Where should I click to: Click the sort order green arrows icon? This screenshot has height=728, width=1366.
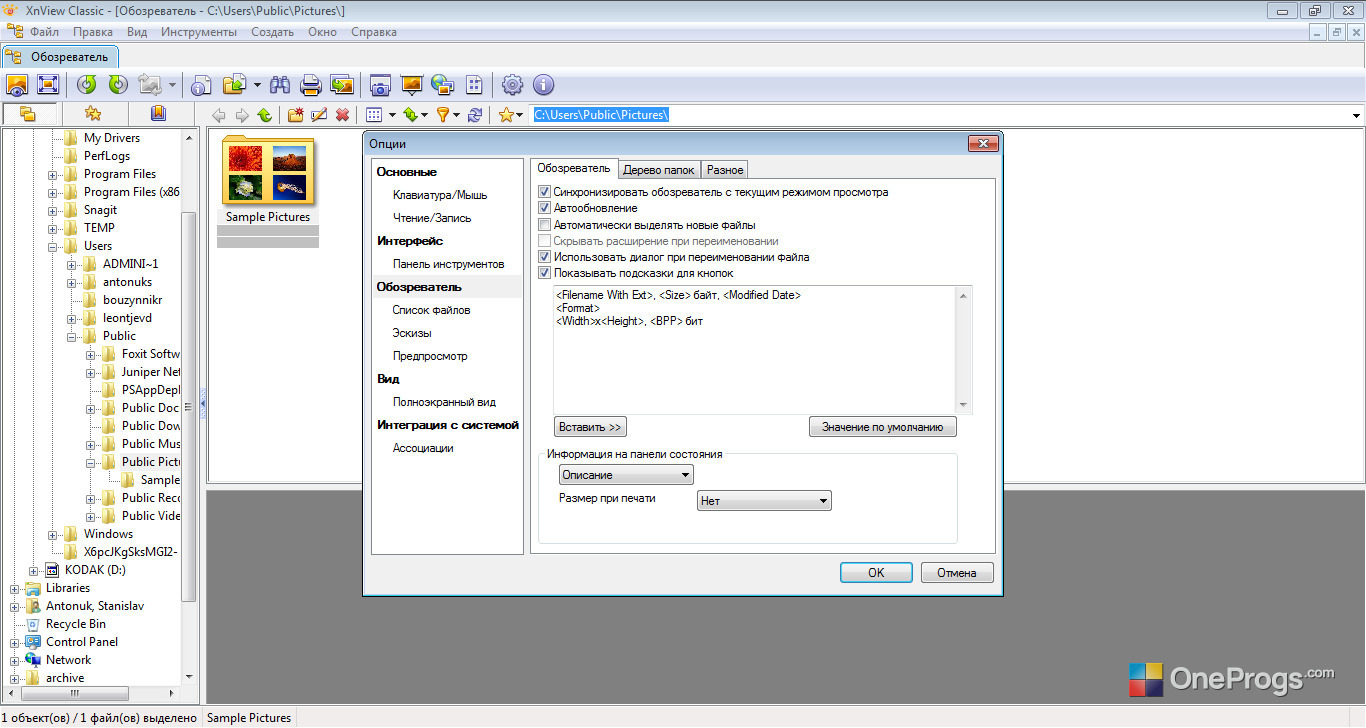(x=410, y=115)
